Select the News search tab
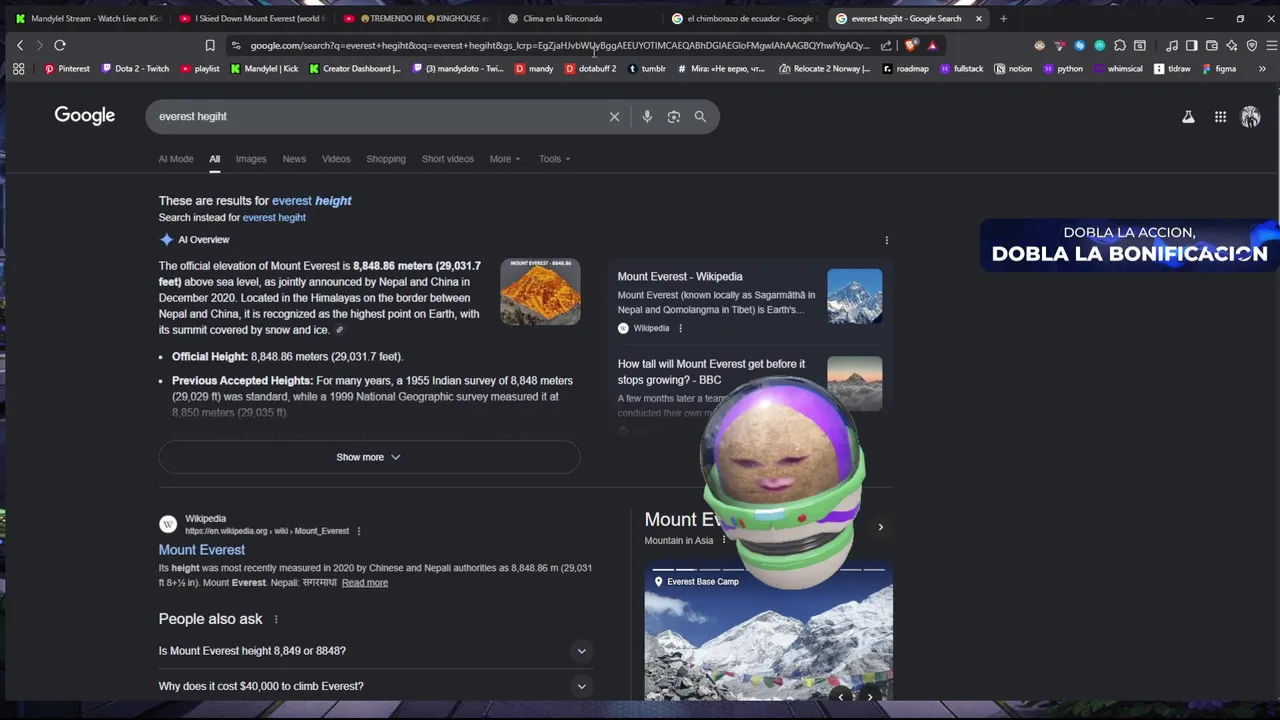The width and height of the screenshot is (1280, 720). point(294,159)
